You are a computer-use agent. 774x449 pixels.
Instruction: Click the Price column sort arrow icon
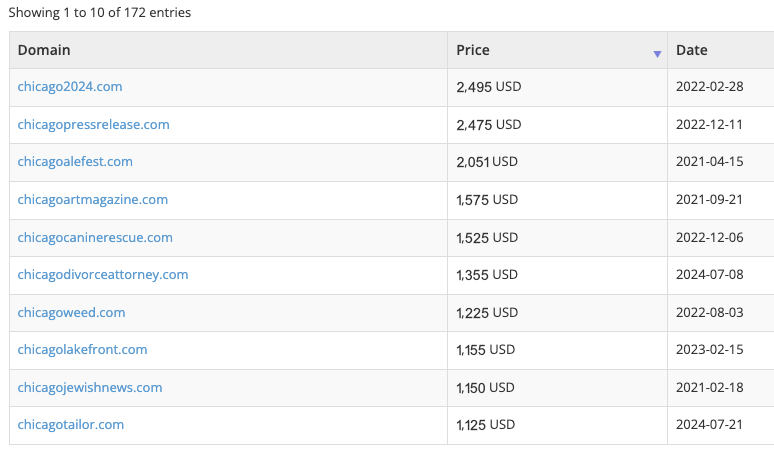point(657,54)
